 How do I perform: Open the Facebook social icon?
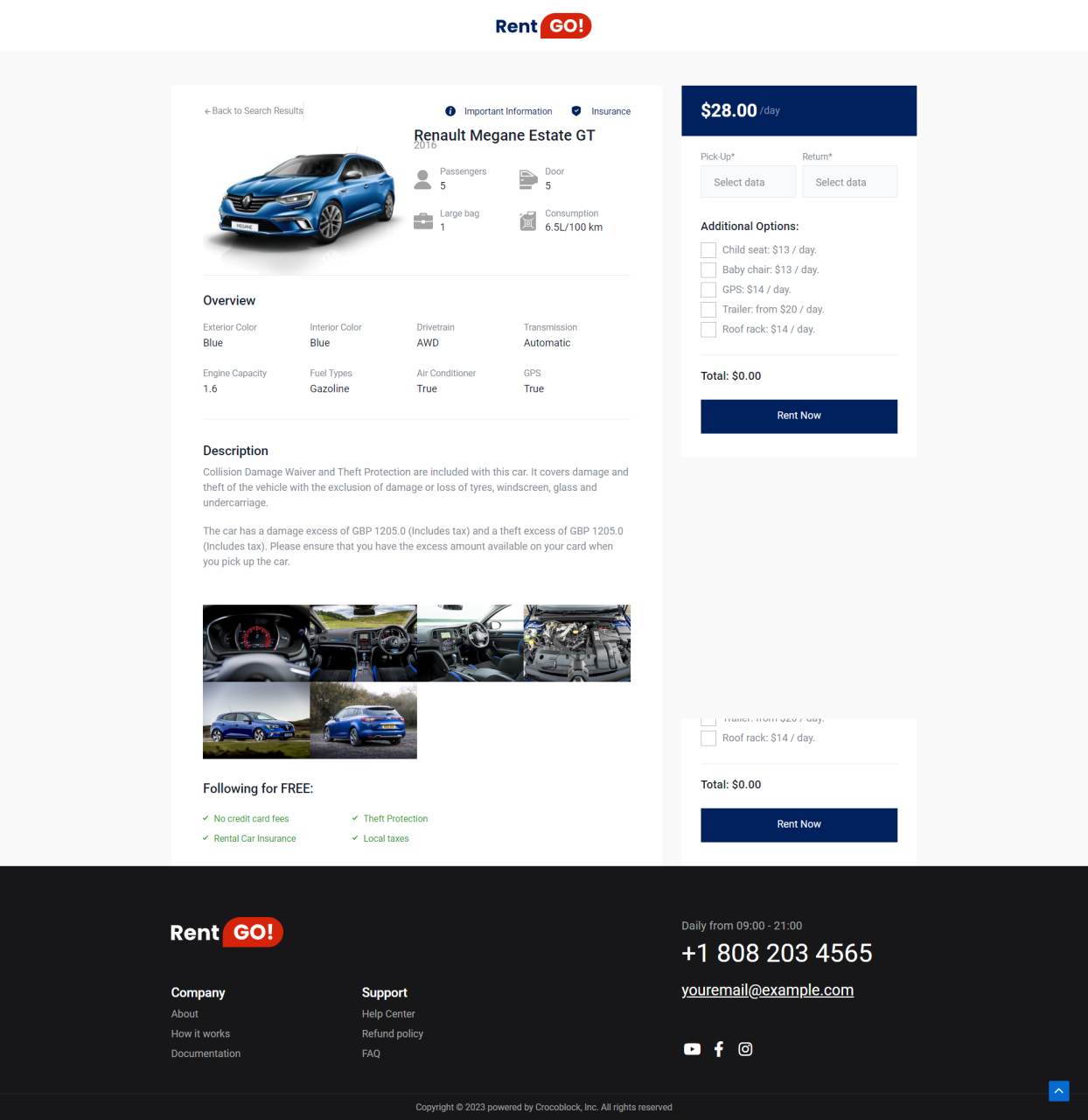point(719,1049)
